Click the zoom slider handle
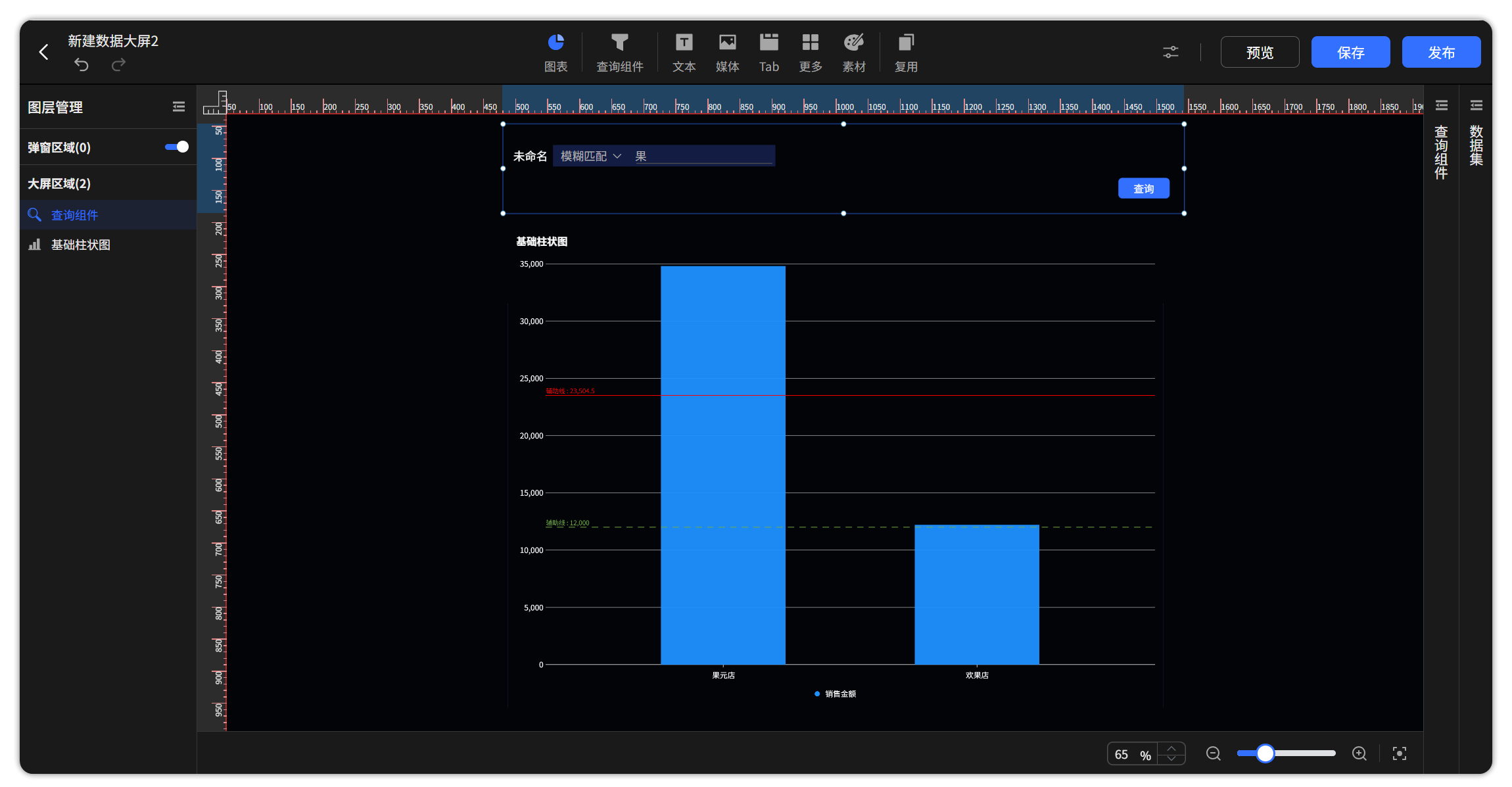Screen dimensions: 1512x787 tap(1265, 753)
